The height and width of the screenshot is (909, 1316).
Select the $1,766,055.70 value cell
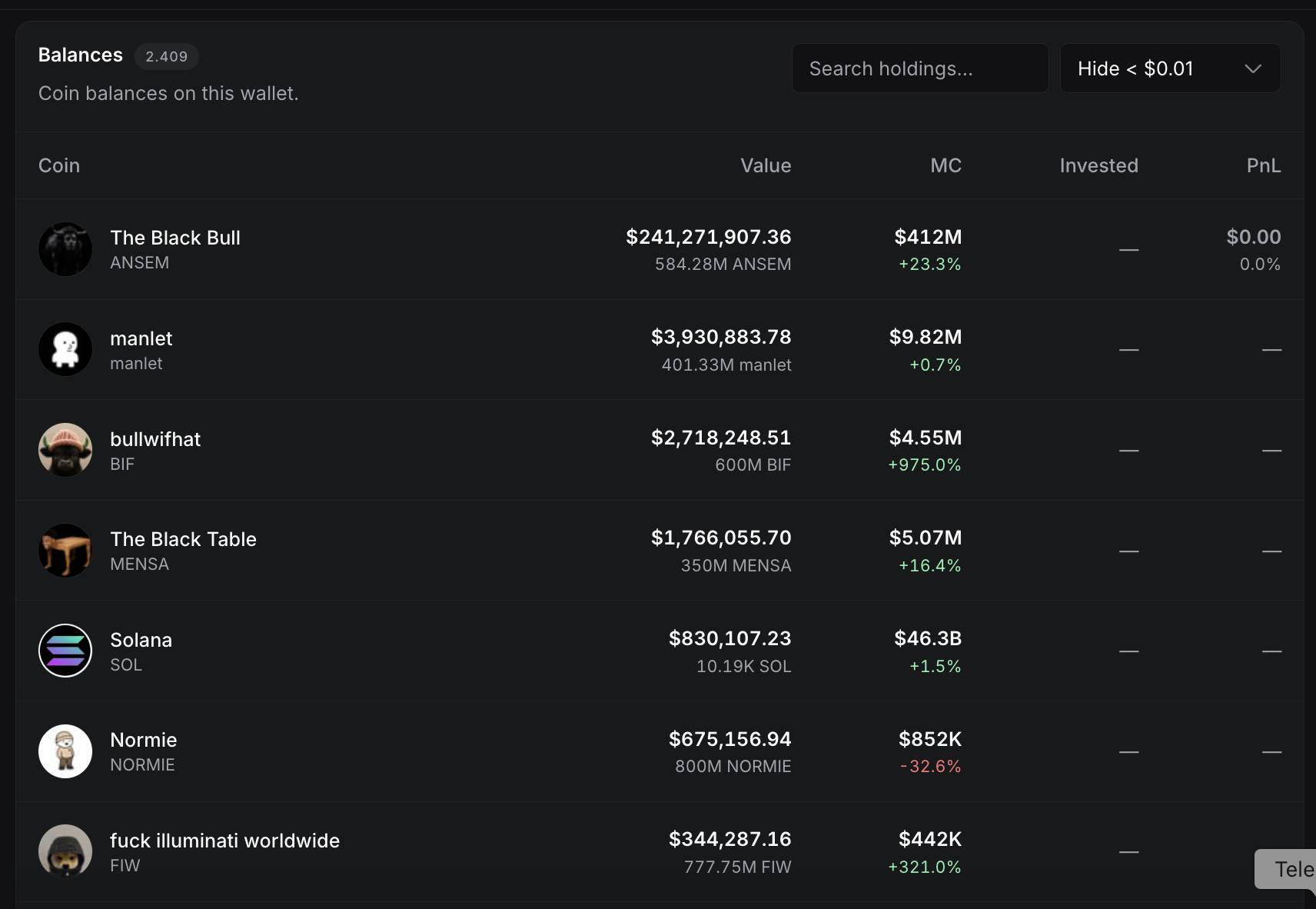click(x=721, y=538)
